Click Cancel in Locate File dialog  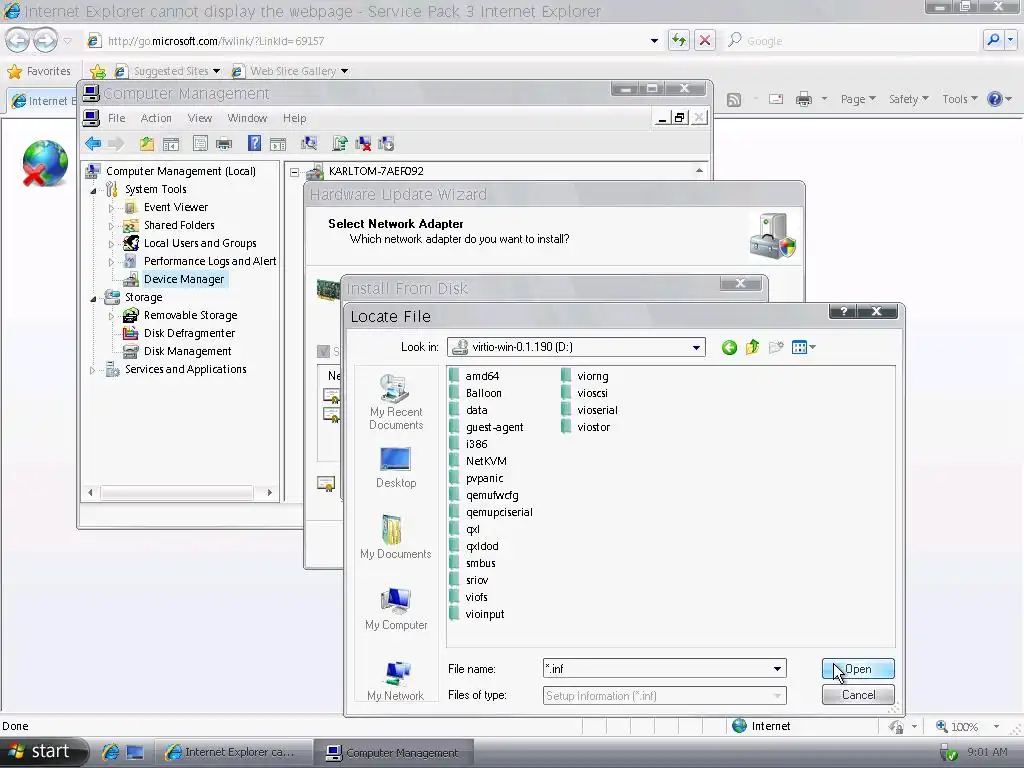click(x=858, y=695)
